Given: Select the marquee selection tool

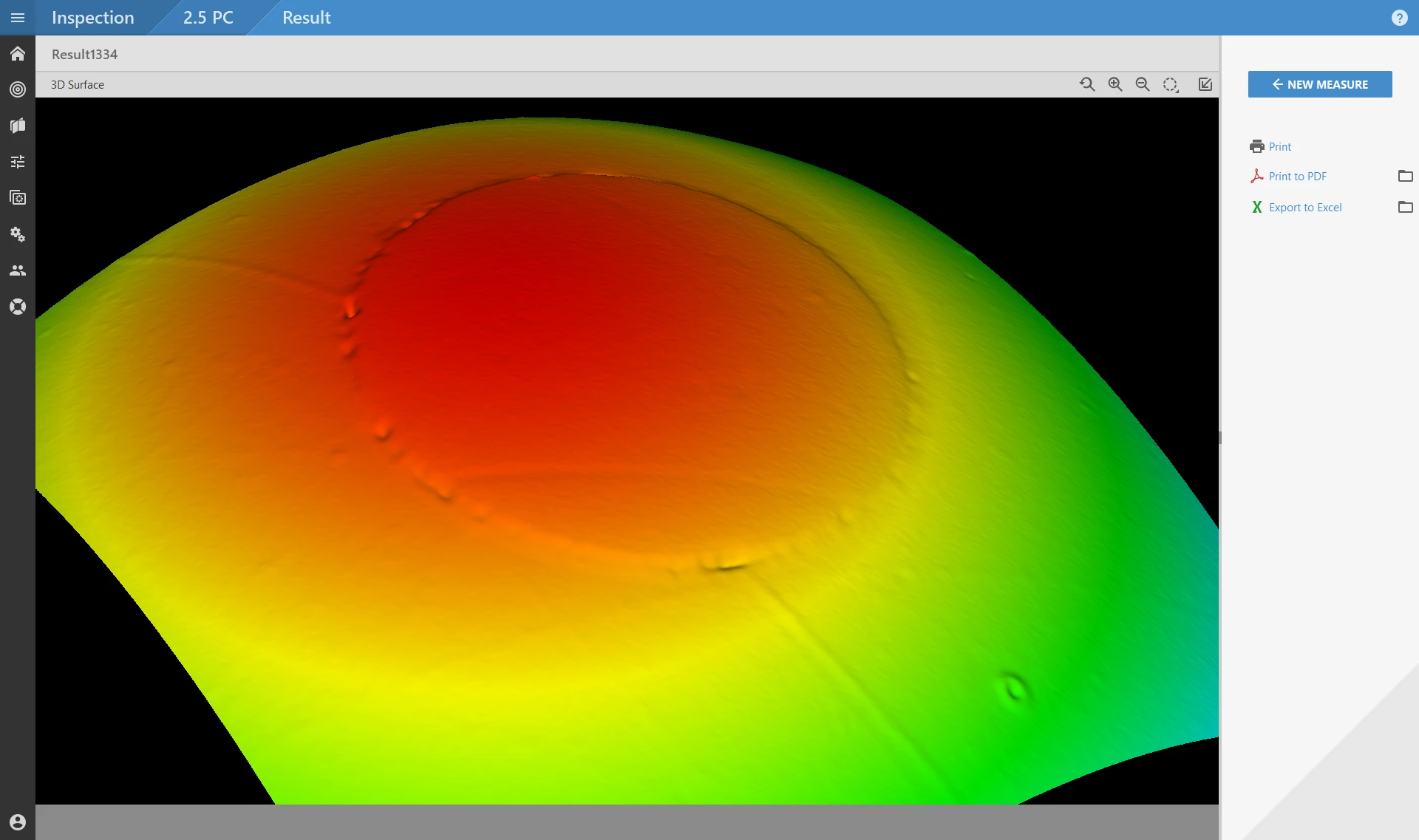Looking at the screenshot, I should click(x=1170, y=84).
